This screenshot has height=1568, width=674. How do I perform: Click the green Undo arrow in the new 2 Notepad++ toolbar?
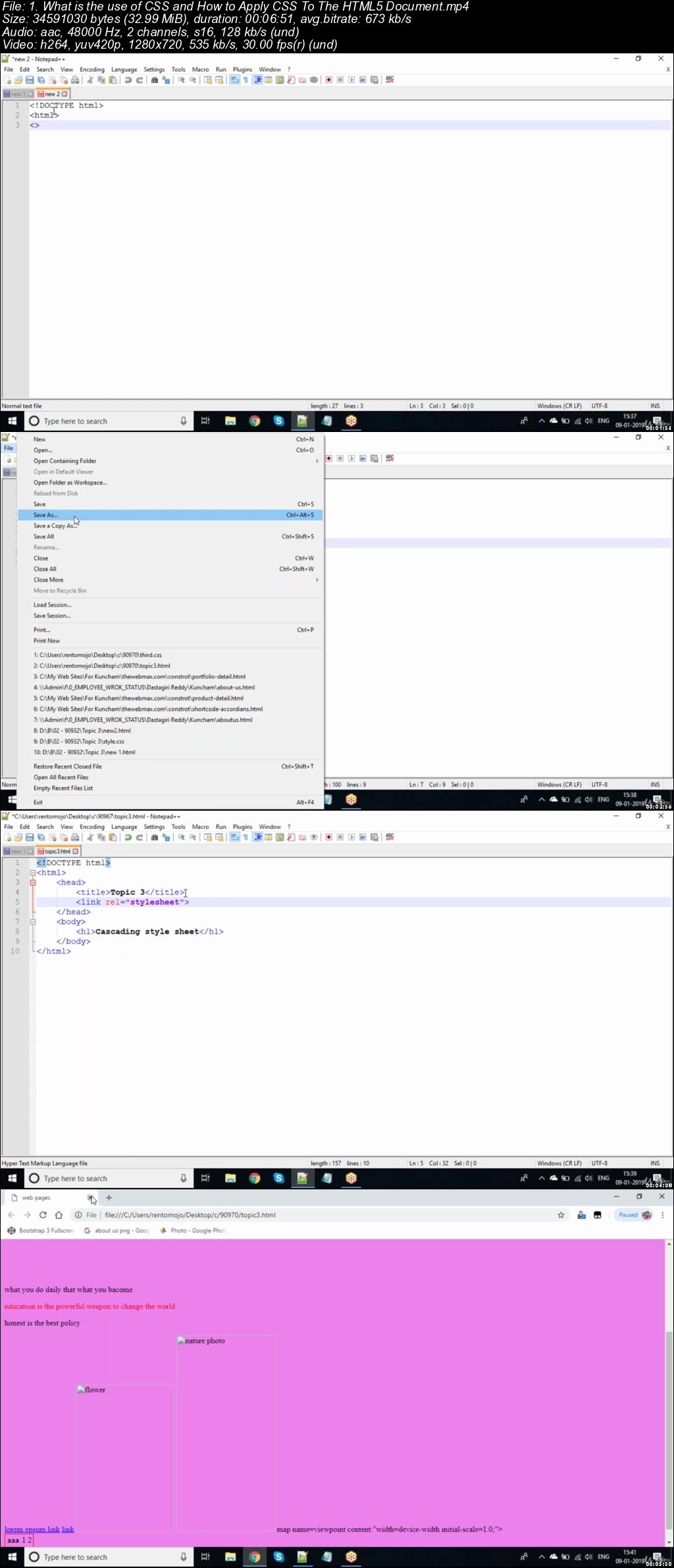coord(128,80)
